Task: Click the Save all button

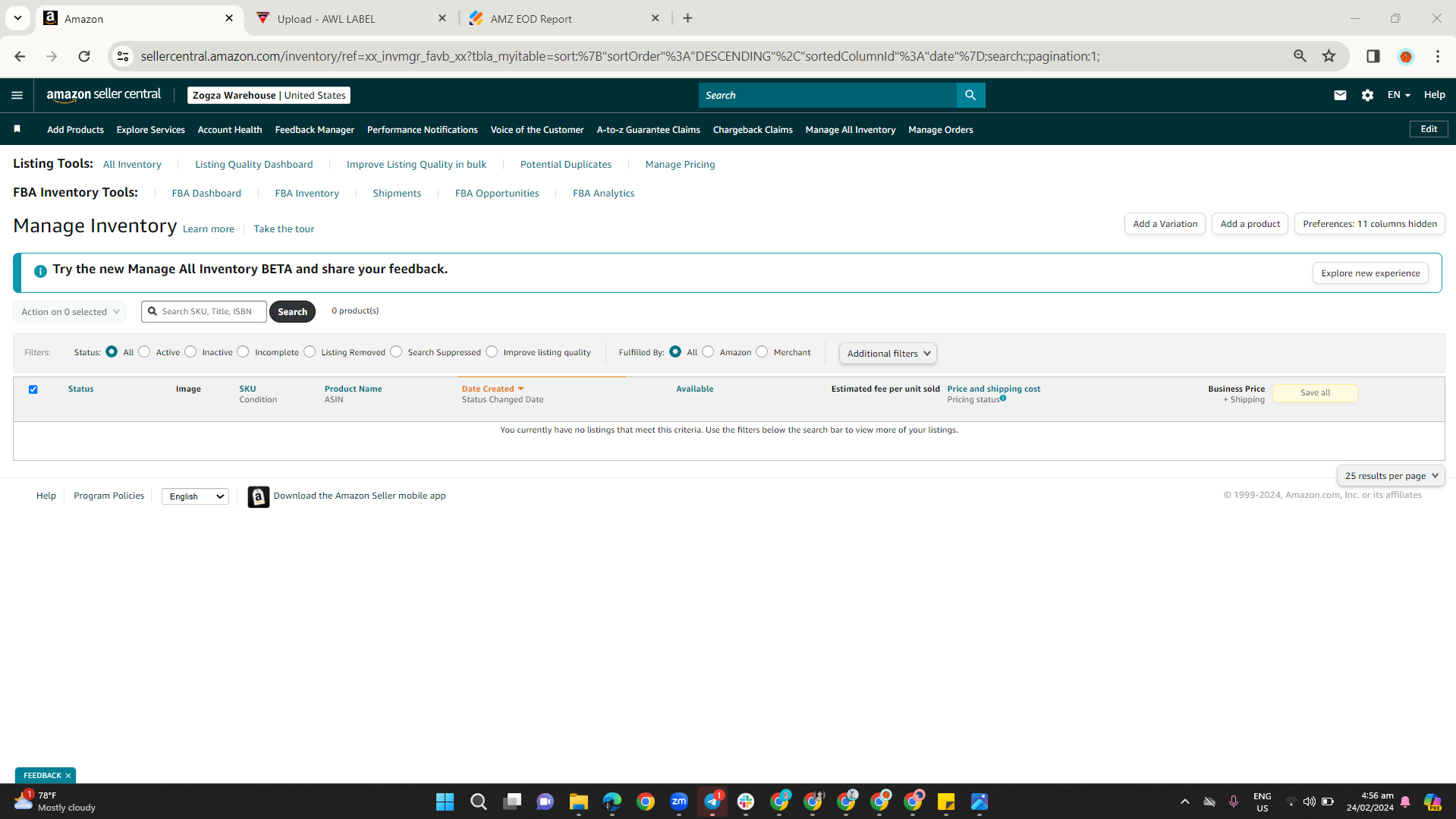Action: click(x=1315, y=393)
